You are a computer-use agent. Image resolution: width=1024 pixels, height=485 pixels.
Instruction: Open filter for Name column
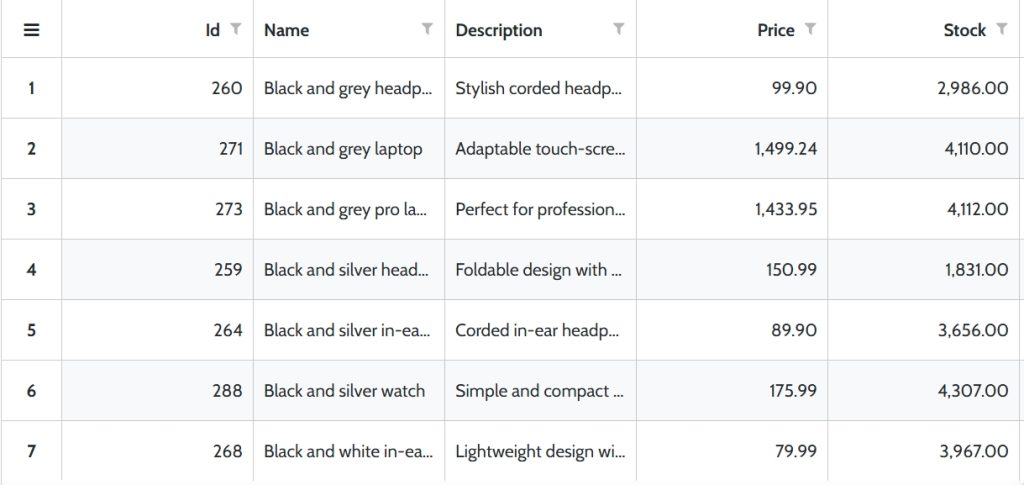(x=427, y=29)
